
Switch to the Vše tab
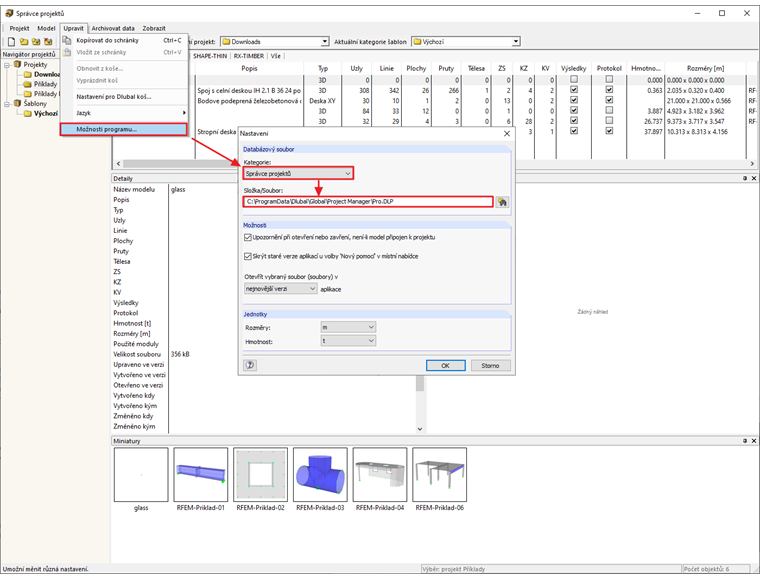275,56
